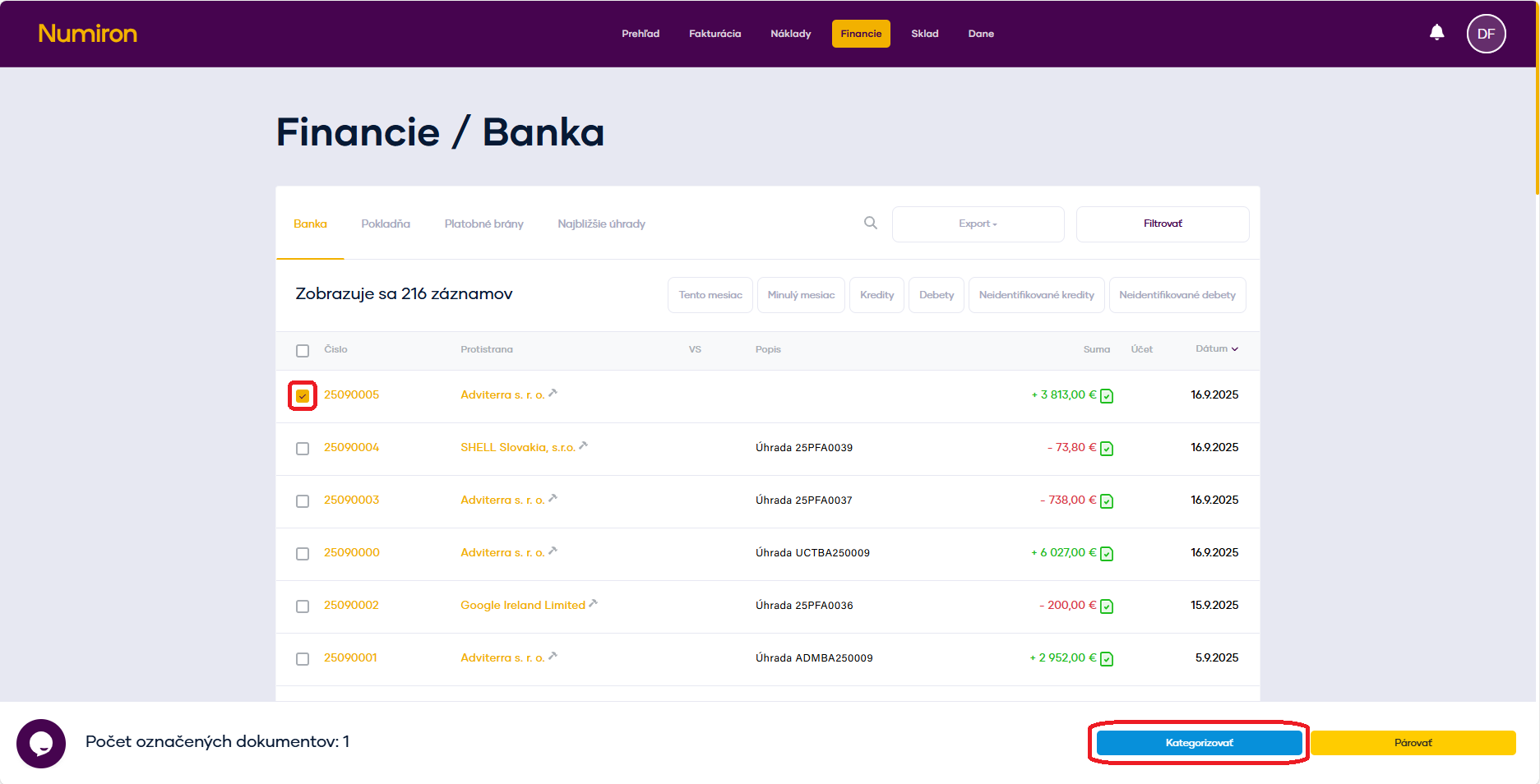Open the DF user profile avatar
The image size is (1540, 784).
point(1486,34)
